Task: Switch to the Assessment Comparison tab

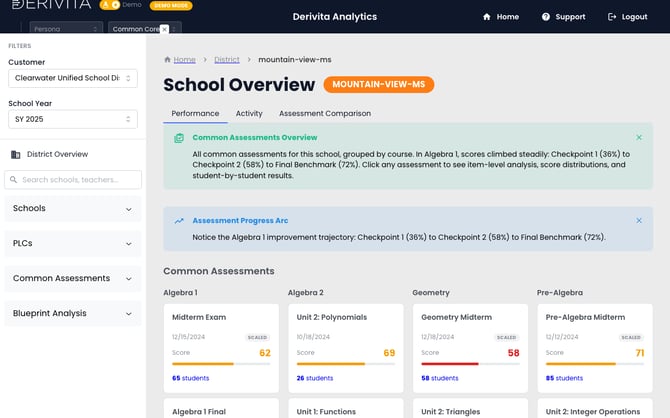Action: tap(325, 113)
